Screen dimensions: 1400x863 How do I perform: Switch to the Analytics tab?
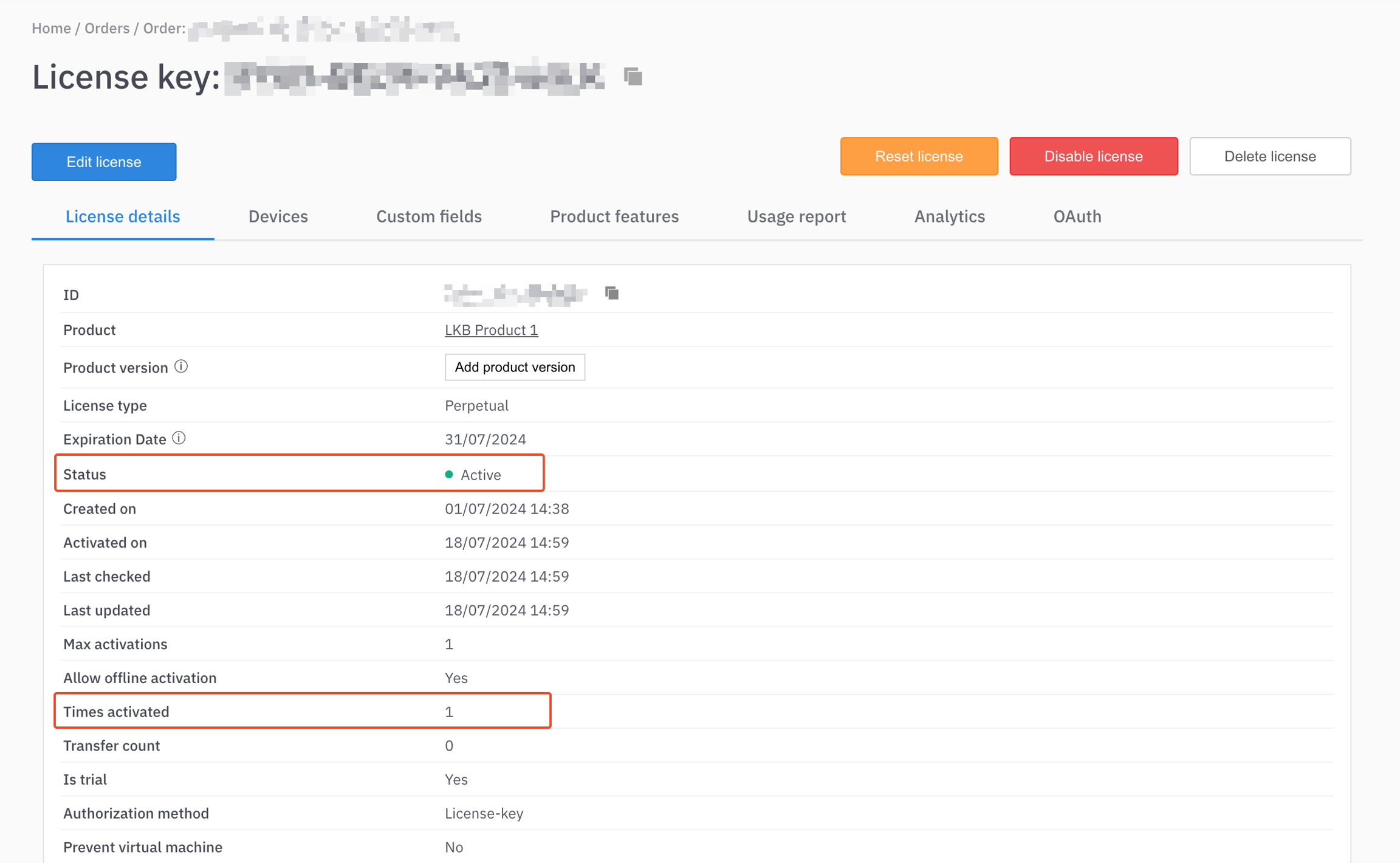click(x=949, y=216)
